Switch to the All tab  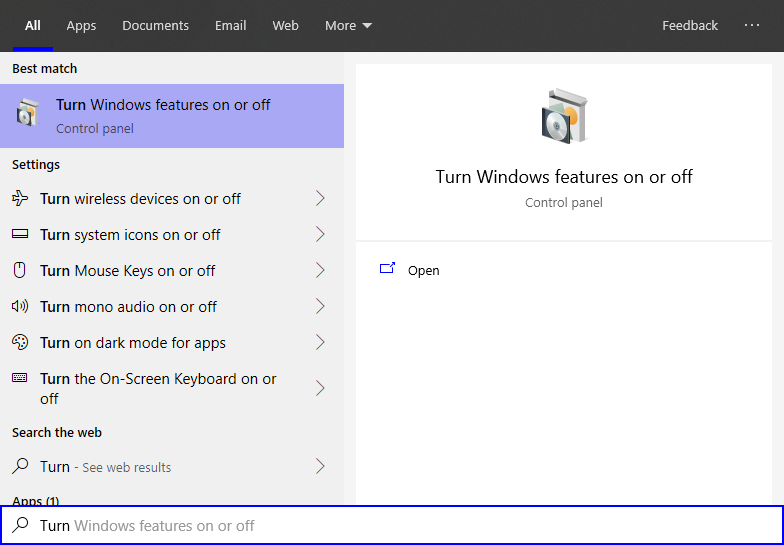(x=32, y=26)
